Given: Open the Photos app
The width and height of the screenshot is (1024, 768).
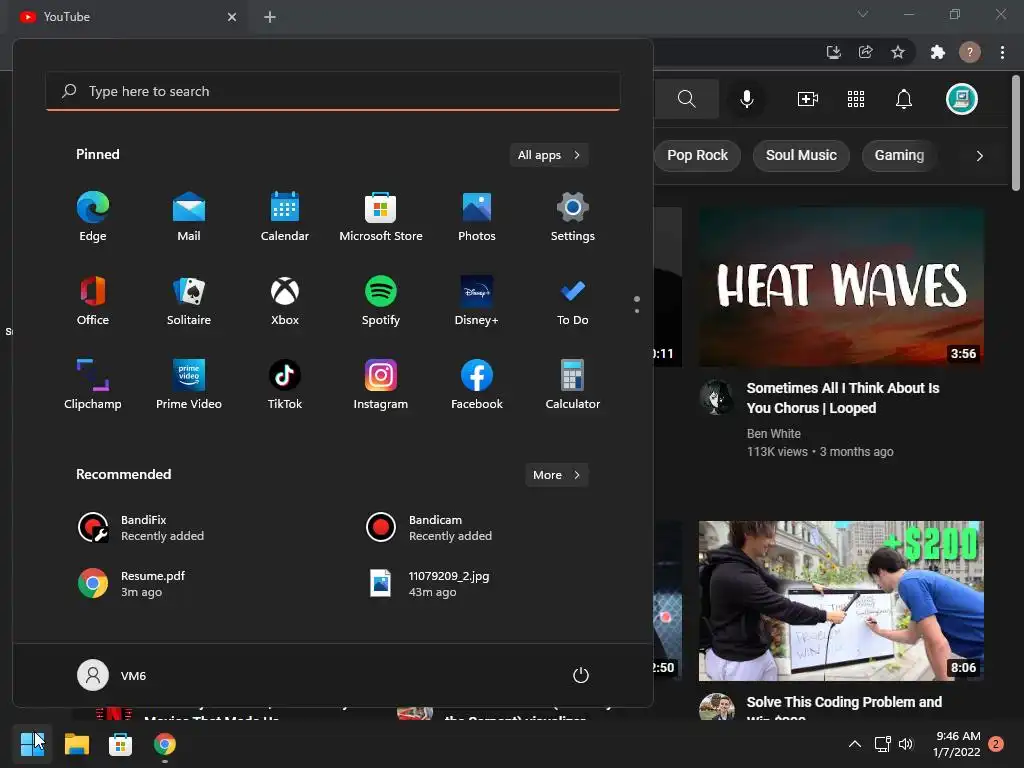Looking at the screenshot, I should coord(477,217).
